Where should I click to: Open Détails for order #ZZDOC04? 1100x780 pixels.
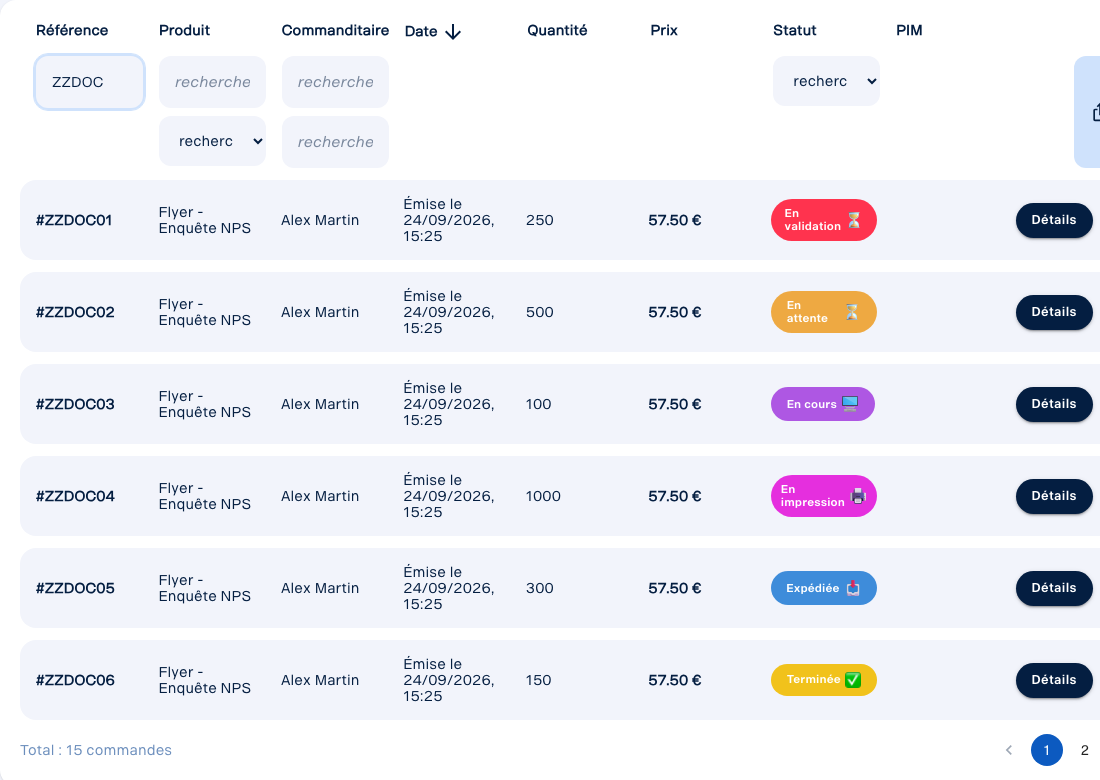coord(1054,496)
